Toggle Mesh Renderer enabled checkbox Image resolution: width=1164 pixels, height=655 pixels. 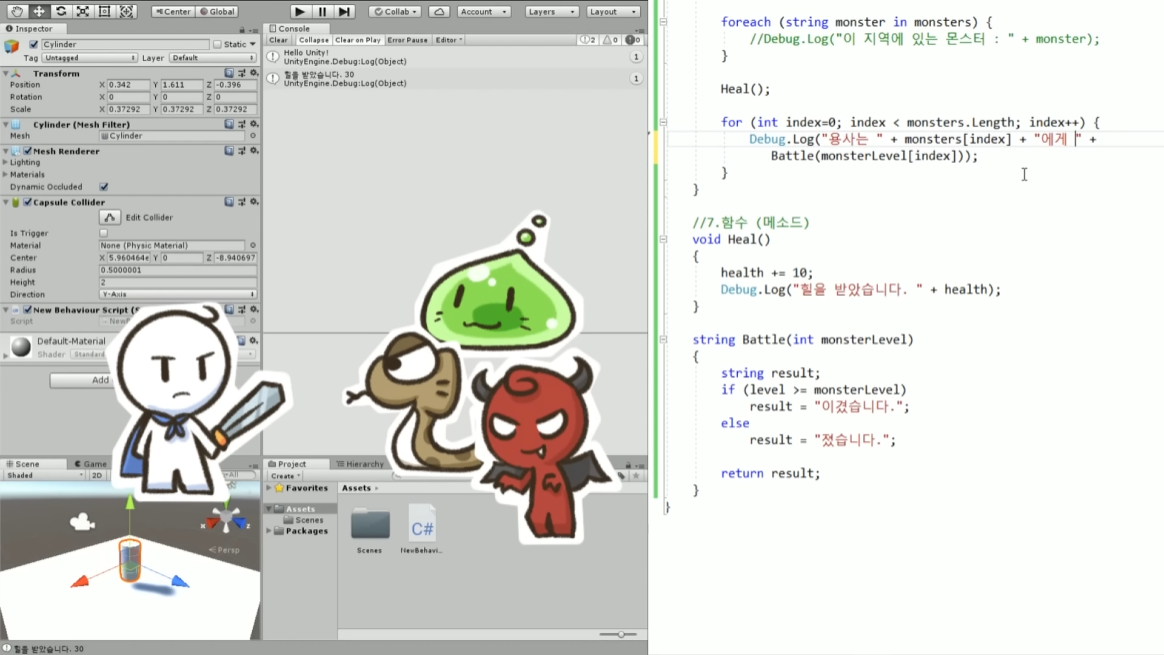[27, 151]
